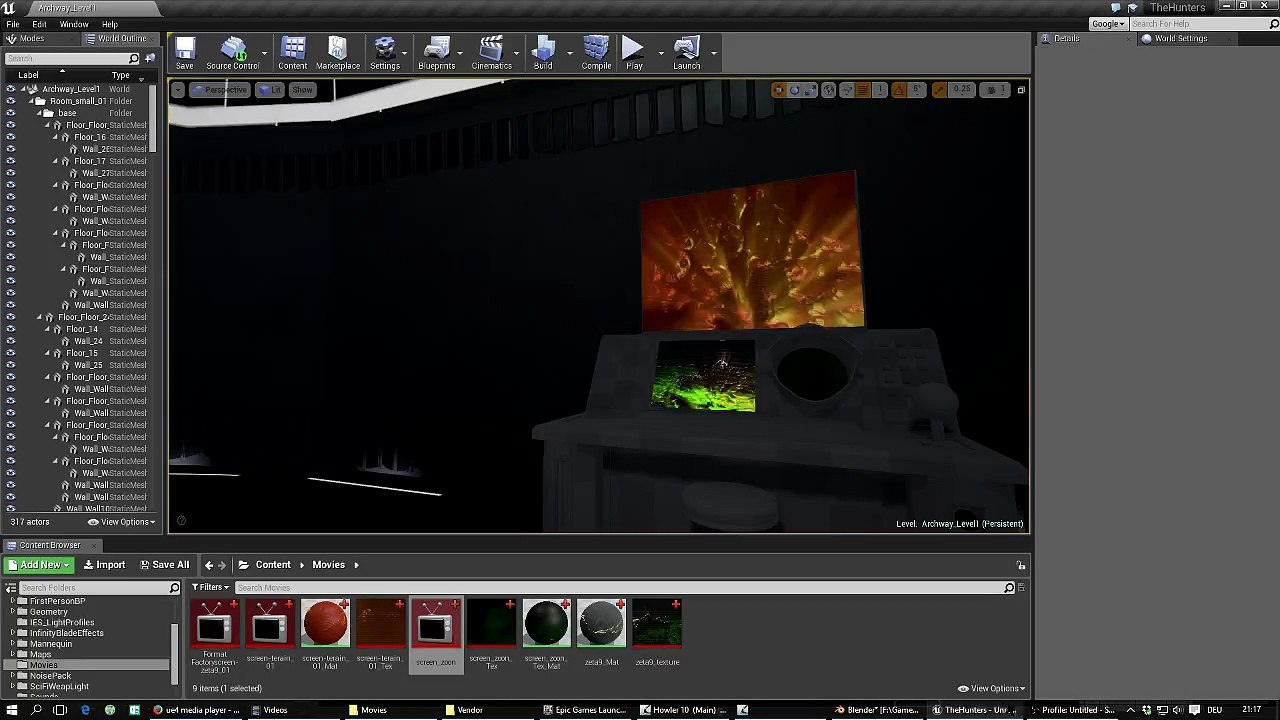Toggle visibility of the Room_small_01 folder
Image resolution: width=1280 pixels, height=720 pixels.
[11, 101]
